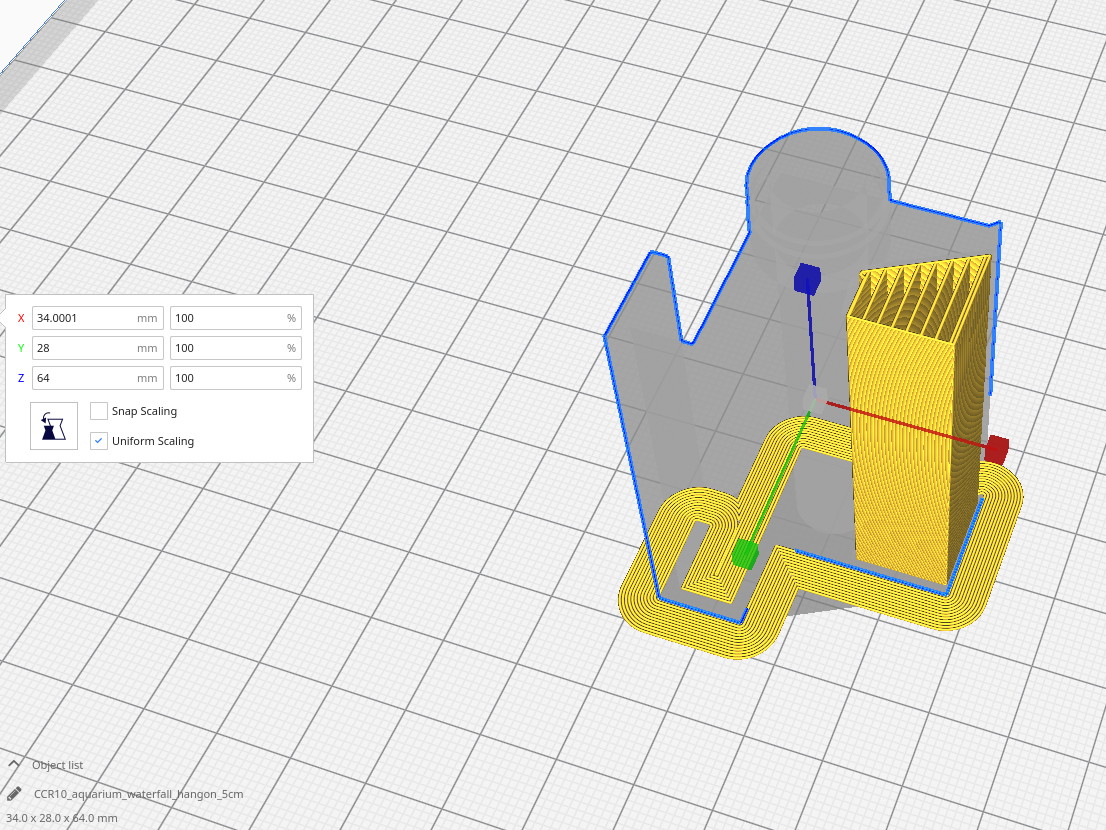Edit the Y scale percent field
This screenshot has height=830, width=1106.
(x=236, y=348)
